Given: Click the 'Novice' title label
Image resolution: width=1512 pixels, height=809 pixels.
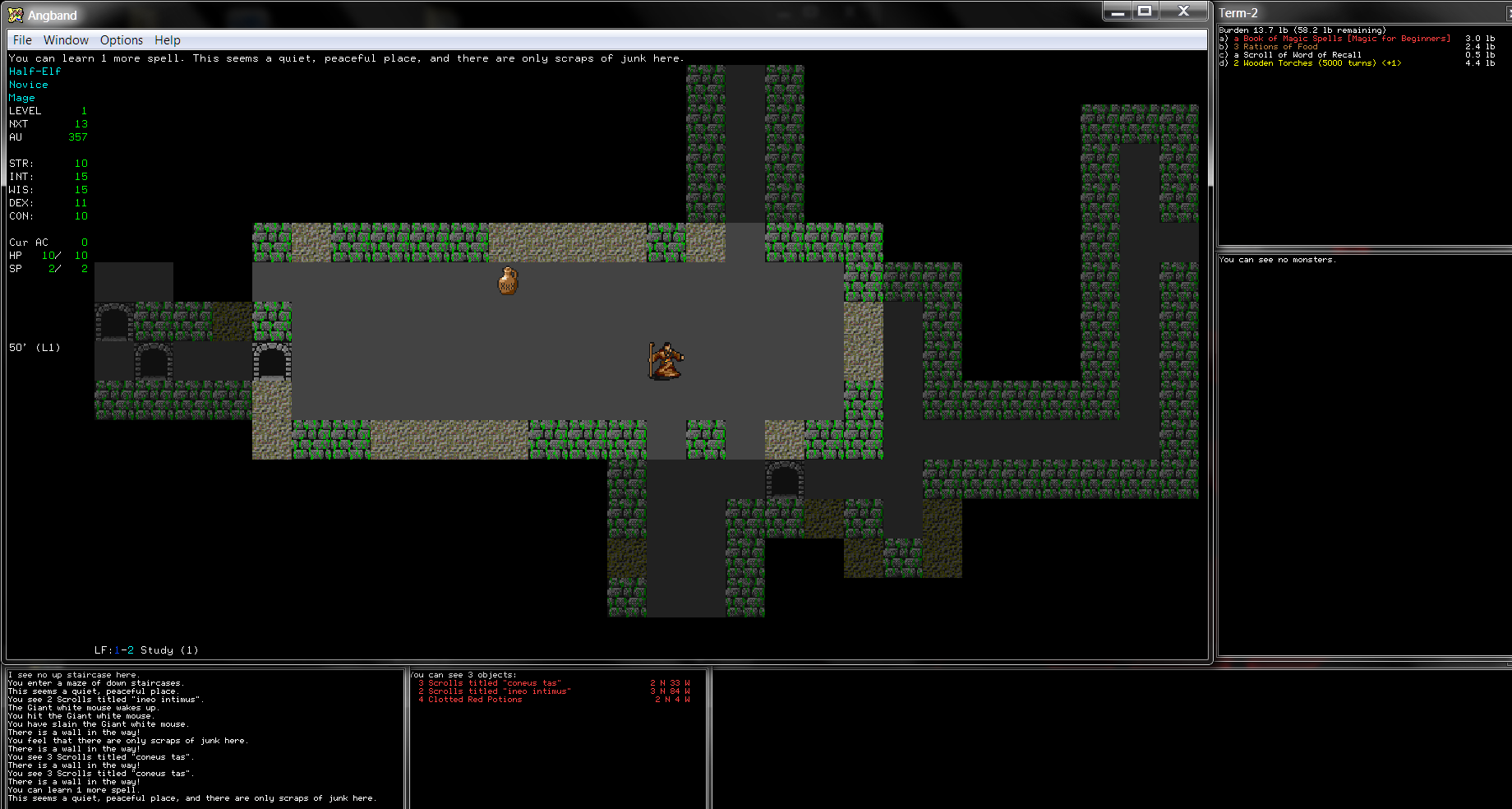Looking at the screenshot, I should [x=28, y=85].
